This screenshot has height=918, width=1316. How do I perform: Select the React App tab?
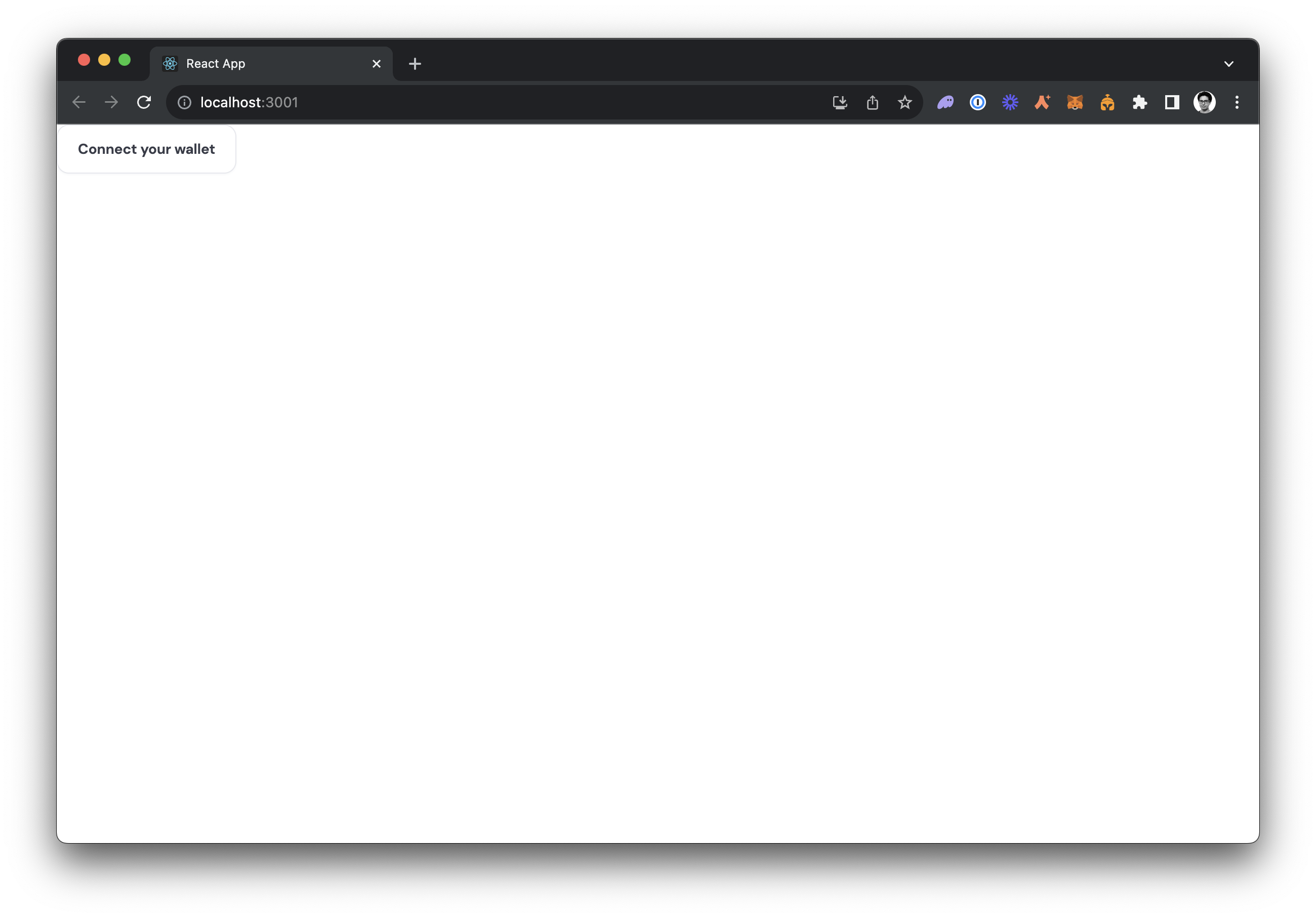[x=264, y=64]
